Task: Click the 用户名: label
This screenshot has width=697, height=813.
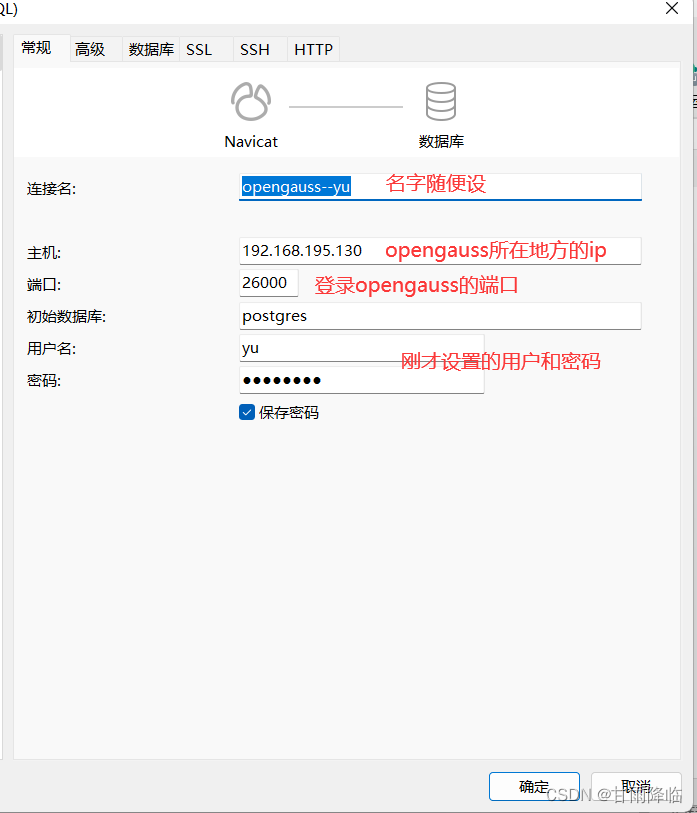Action: pyautogui.click(x=51, y=349)
